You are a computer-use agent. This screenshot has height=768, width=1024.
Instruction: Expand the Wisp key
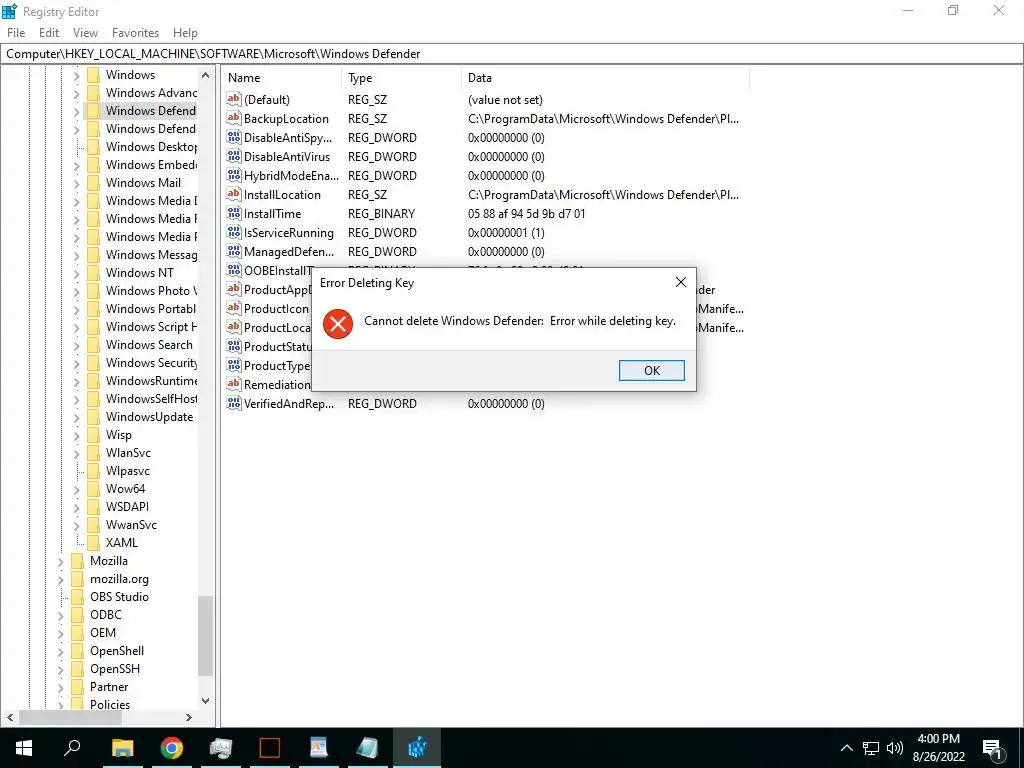76,435
